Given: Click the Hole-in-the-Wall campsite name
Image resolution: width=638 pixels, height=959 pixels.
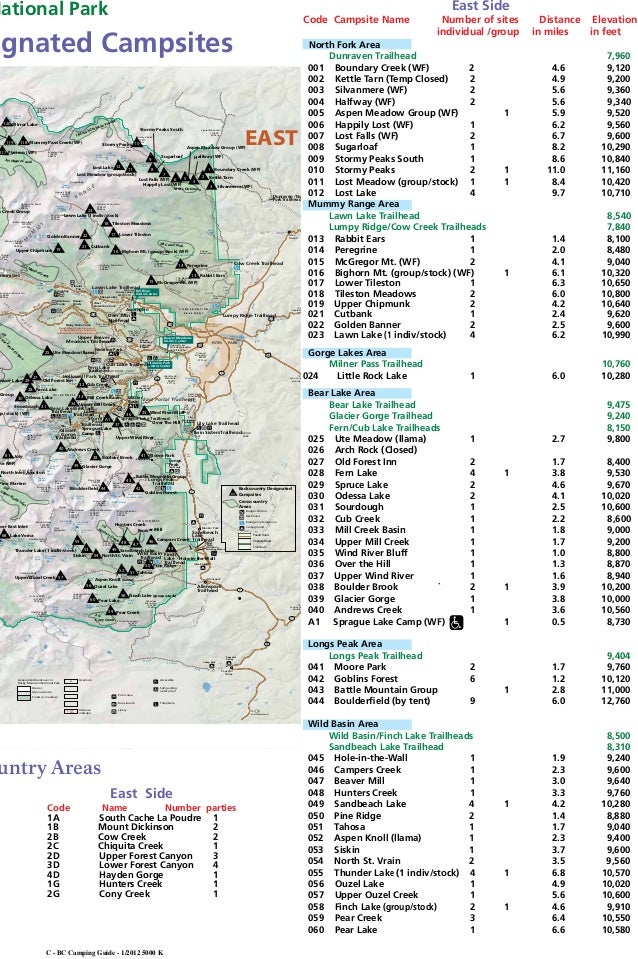Looking at the screenshot, I should click(x=370, y=758).
